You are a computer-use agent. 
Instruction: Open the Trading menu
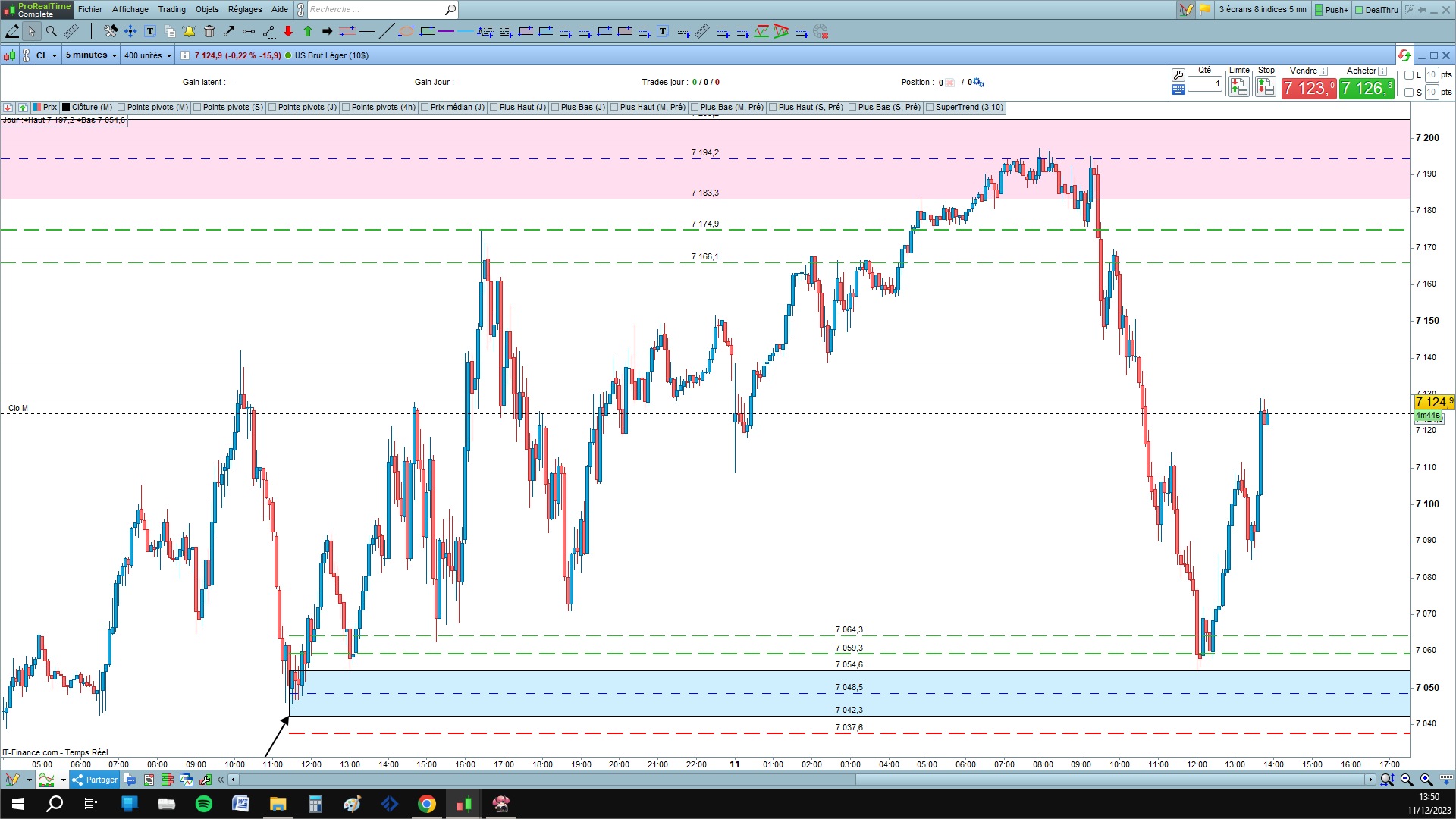(x=171, y=9)
